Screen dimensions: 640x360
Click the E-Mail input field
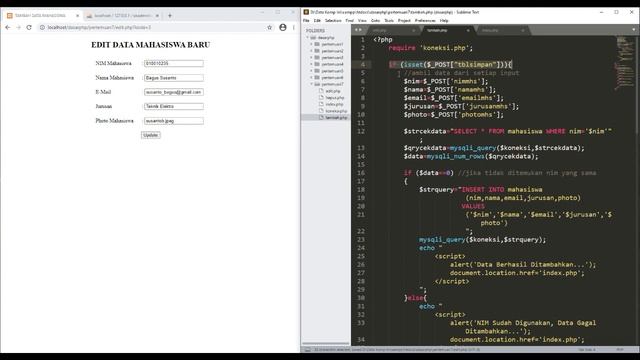[x=173, y=92]
